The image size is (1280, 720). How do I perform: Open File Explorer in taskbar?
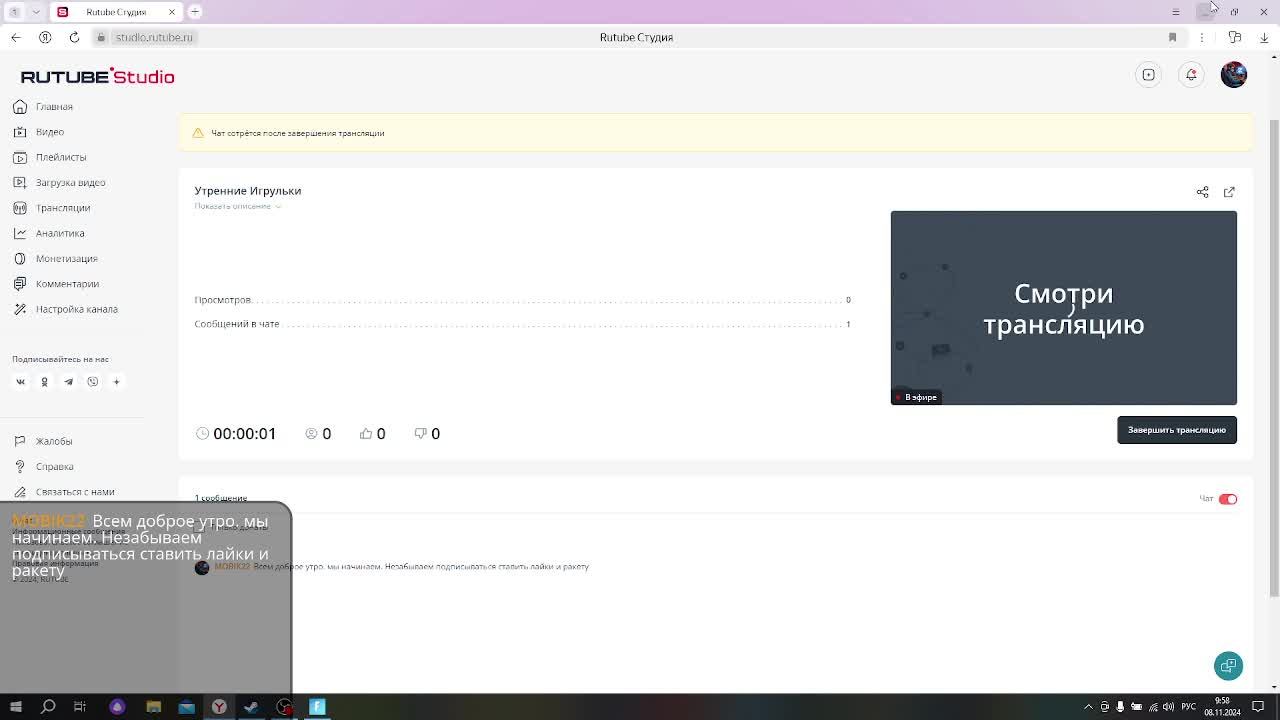click(x=153, y=707)
